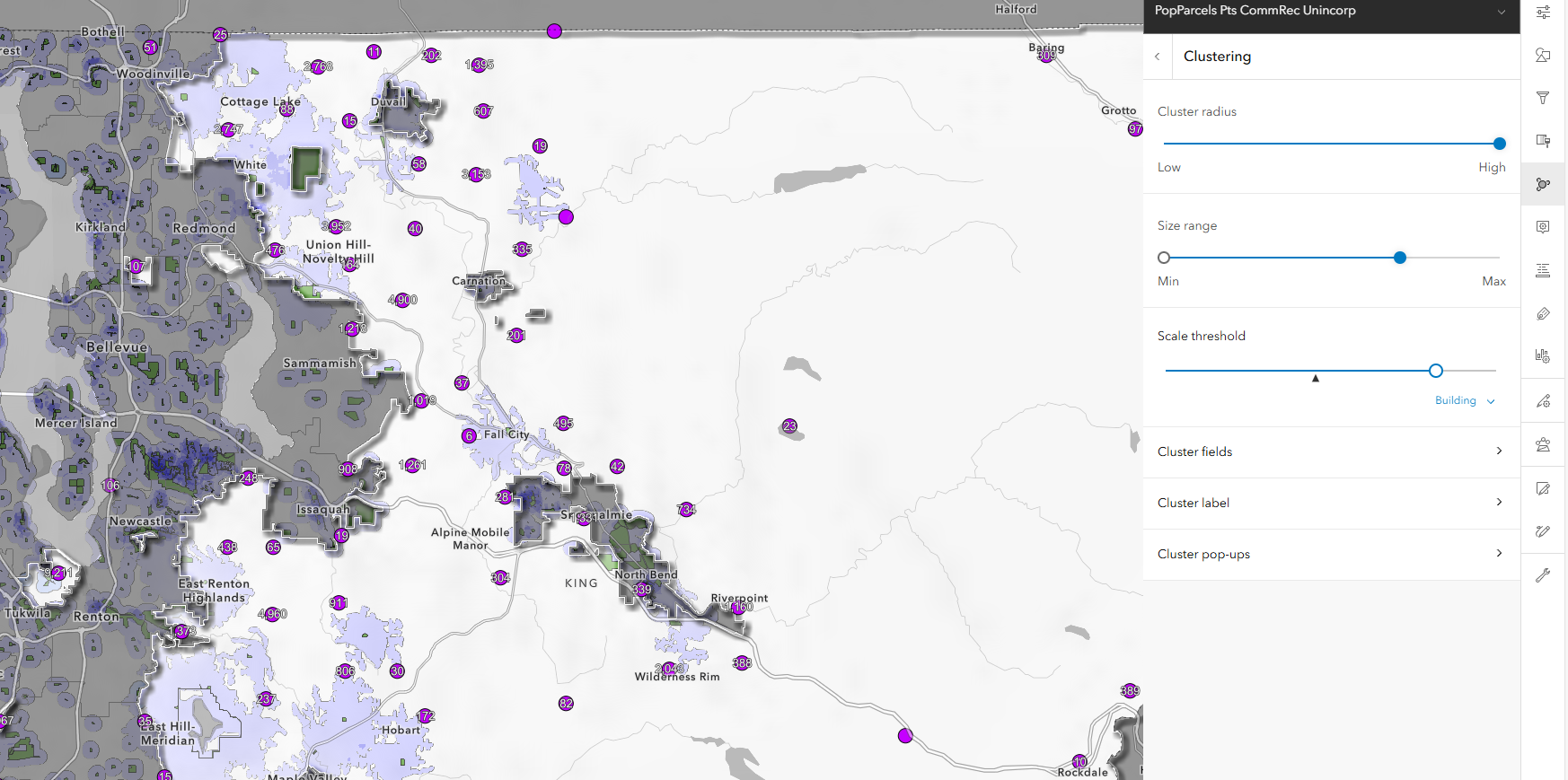Click the Scale threshold slider handle
The width and height of the screenshot is (1568, 780).
(1436, 371)
